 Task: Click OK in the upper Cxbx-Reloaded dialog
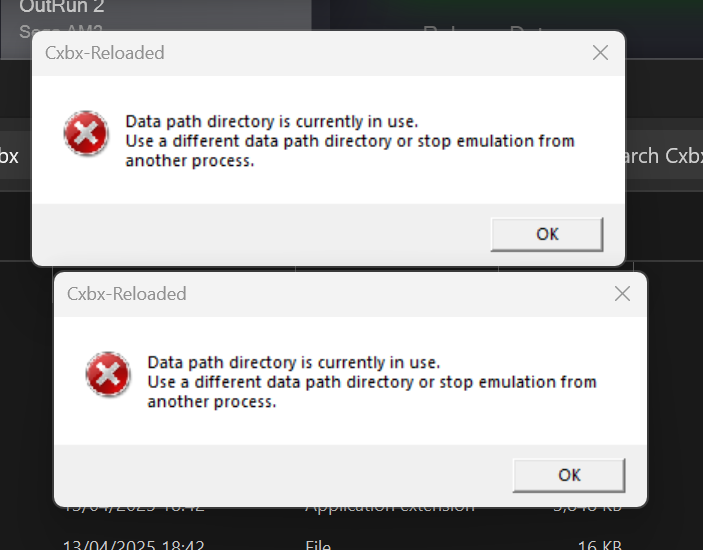(x=547, y=234)
